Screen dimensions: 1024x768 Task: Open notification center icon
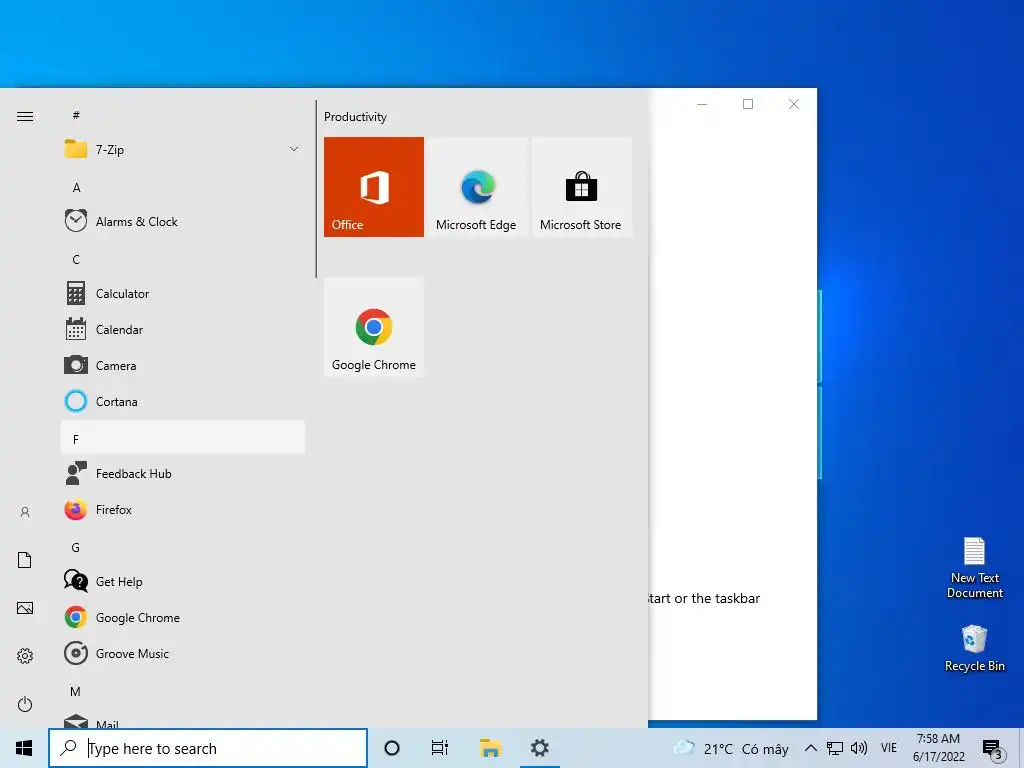[992, 748]
